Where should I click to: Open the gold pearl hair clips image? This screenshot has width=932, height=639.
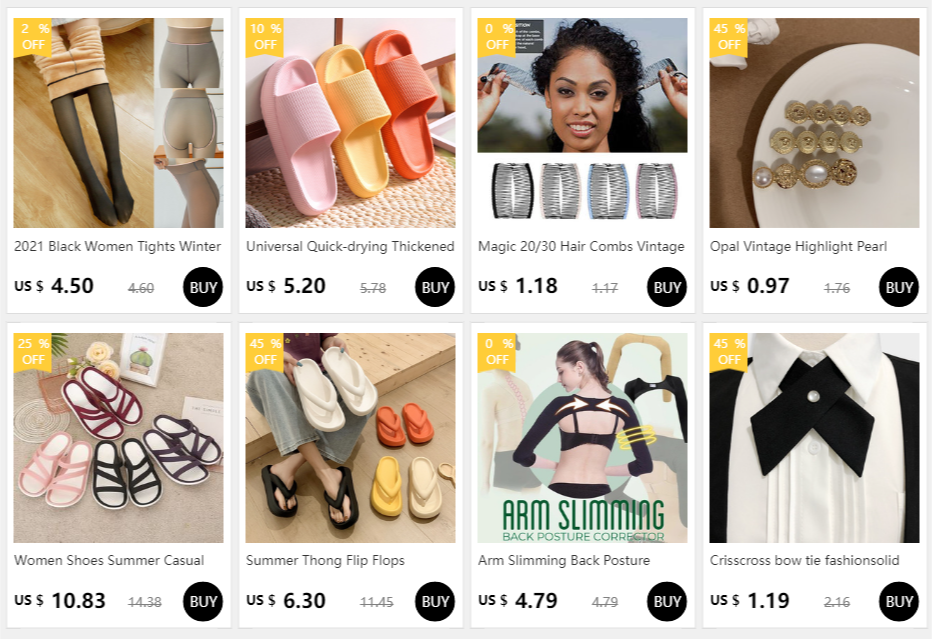tap(814, 122)
